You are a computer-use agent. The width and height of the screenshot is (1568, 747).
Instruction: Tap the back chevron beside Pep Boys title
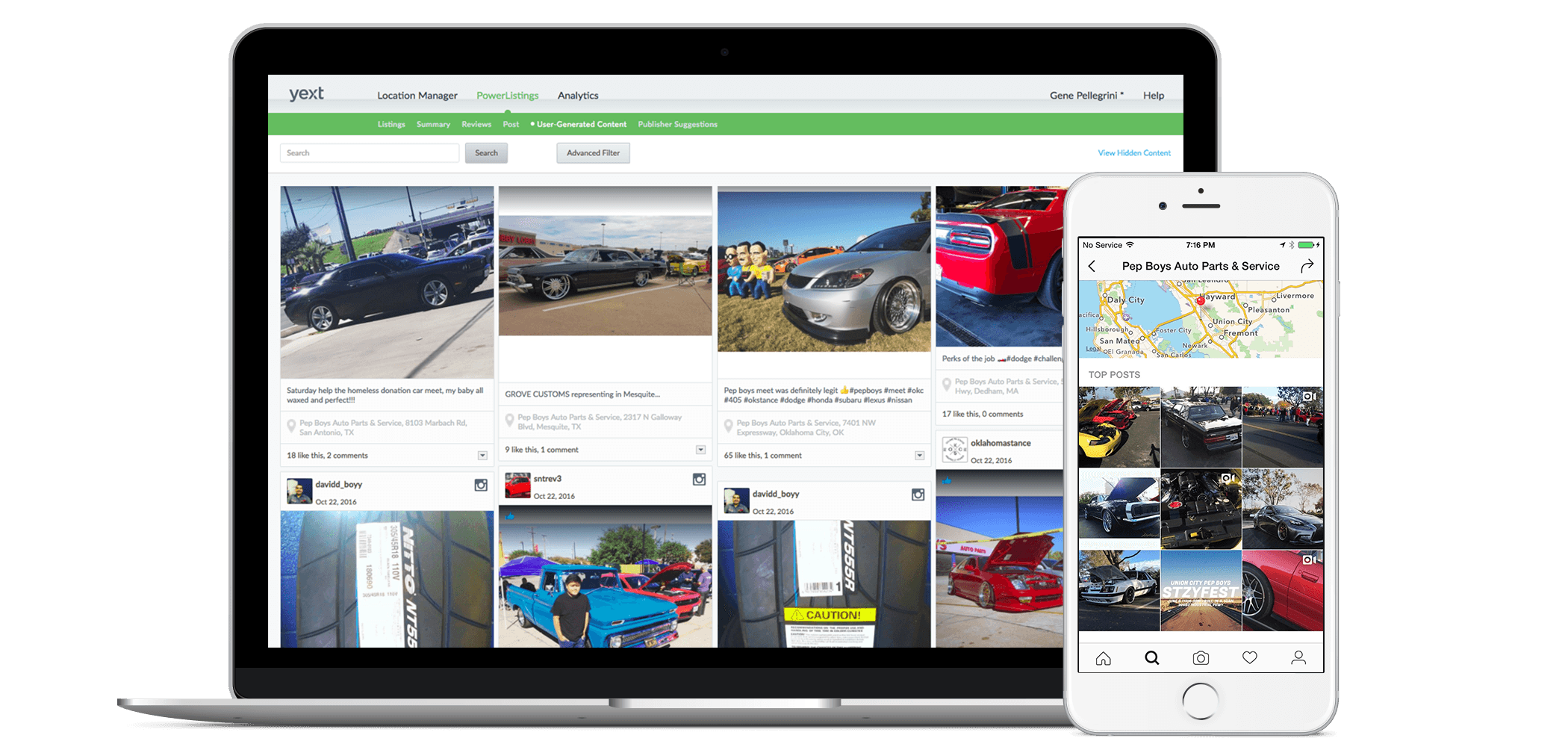[x=1092, y=266]
